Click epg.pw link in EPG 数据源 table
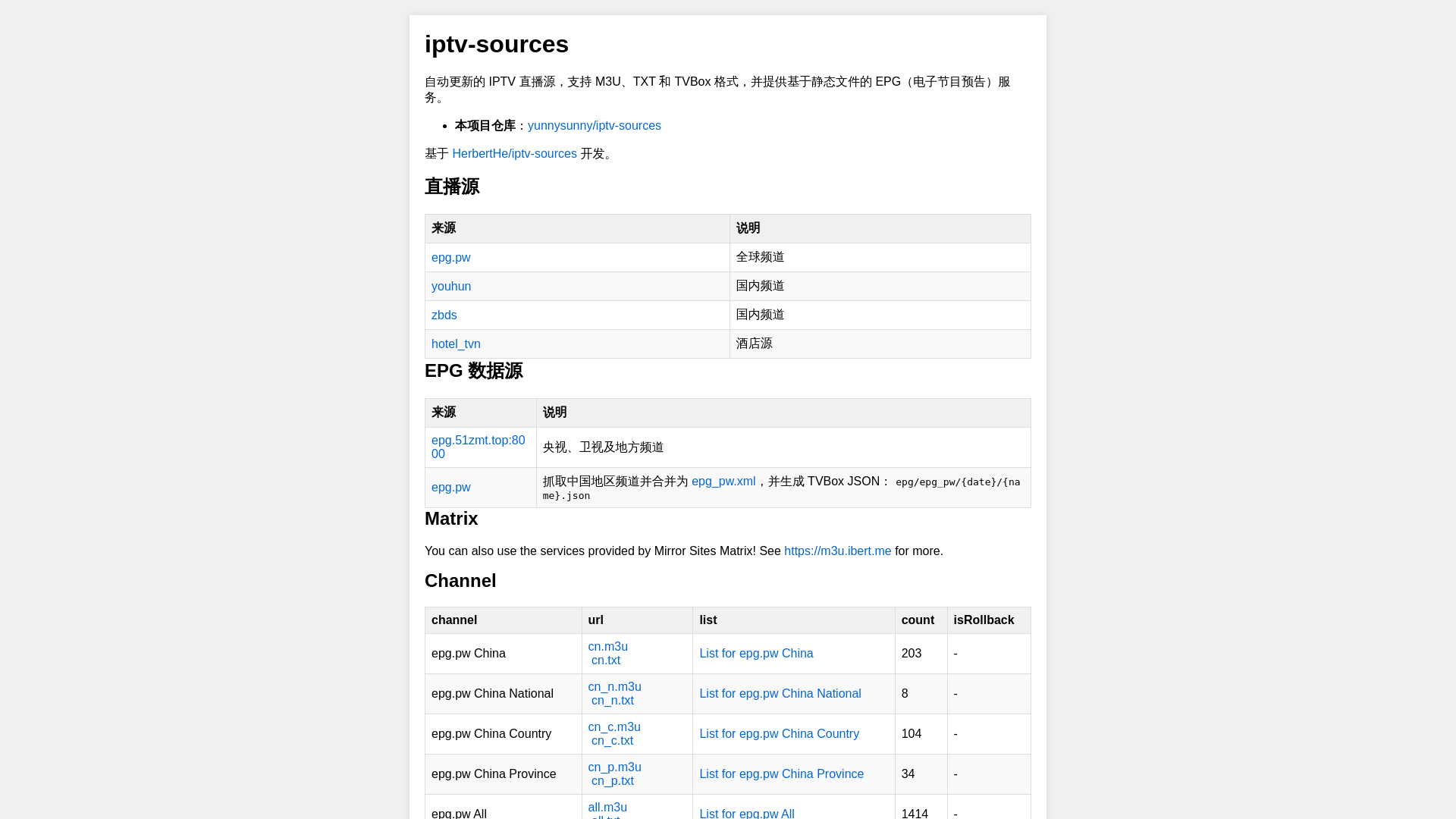Viewport: 1456px width, 819px height. 450,488
